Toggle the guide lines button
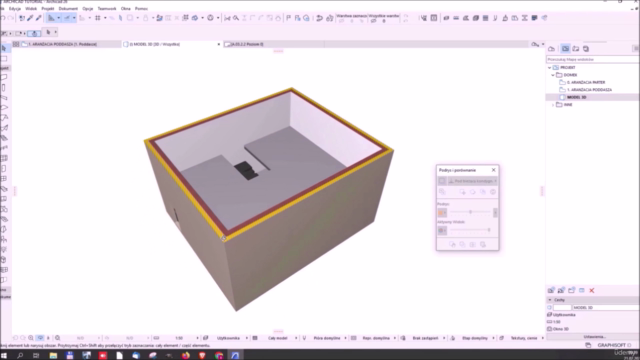 51,18
